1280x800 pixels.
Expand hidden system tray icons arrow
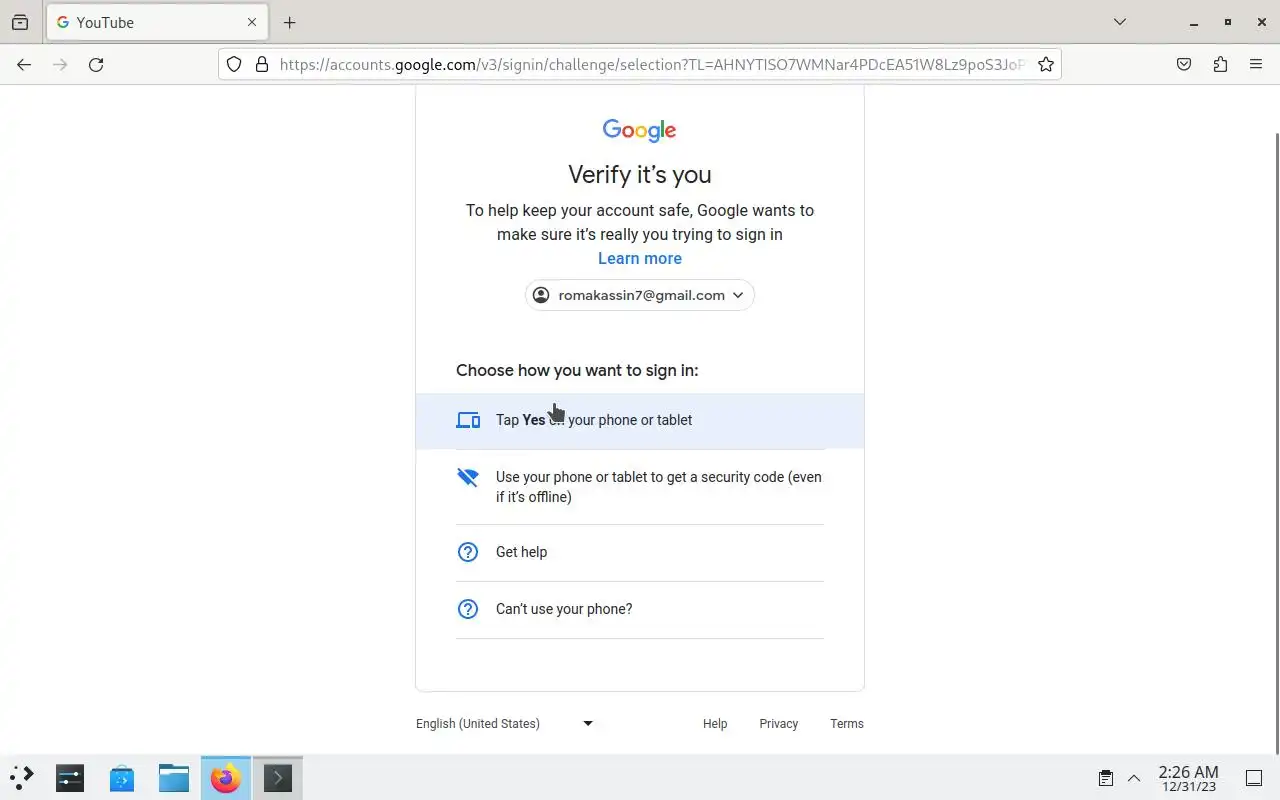point(1134,778)
